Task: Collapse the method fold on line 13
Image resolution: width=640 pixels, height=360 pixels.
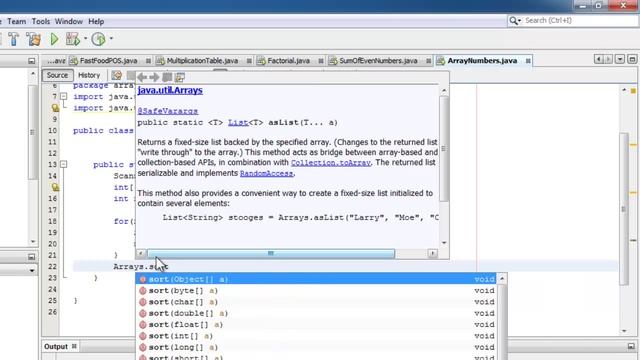Action: 64,164
